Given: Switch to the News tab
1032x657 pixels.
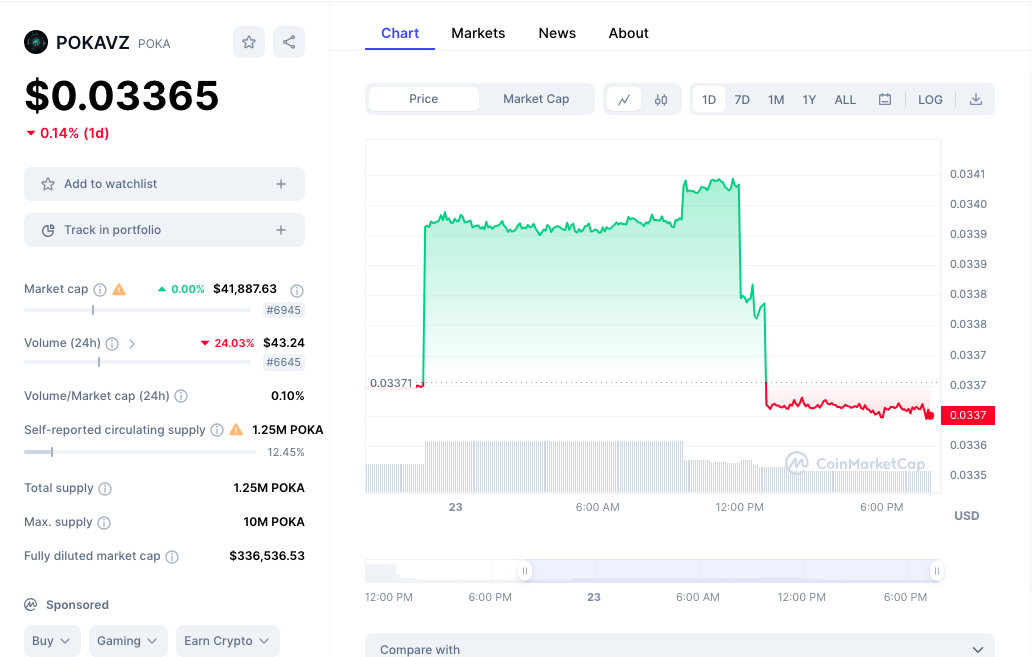Looking at the screenshot, I should click(557, 33).
